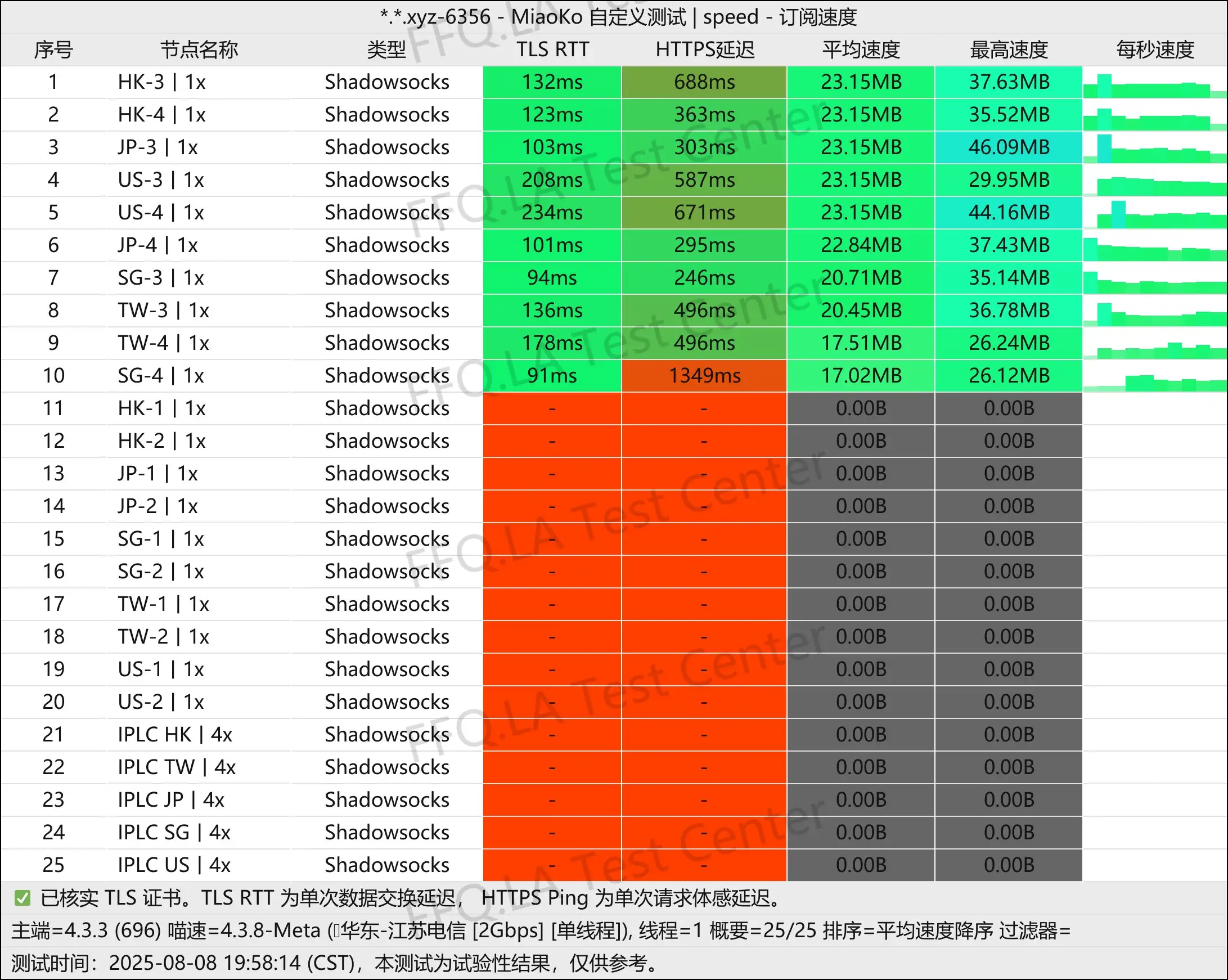
Task: Click the 1349ms HTTPS delay cell
Action: [x=704, y=375]
